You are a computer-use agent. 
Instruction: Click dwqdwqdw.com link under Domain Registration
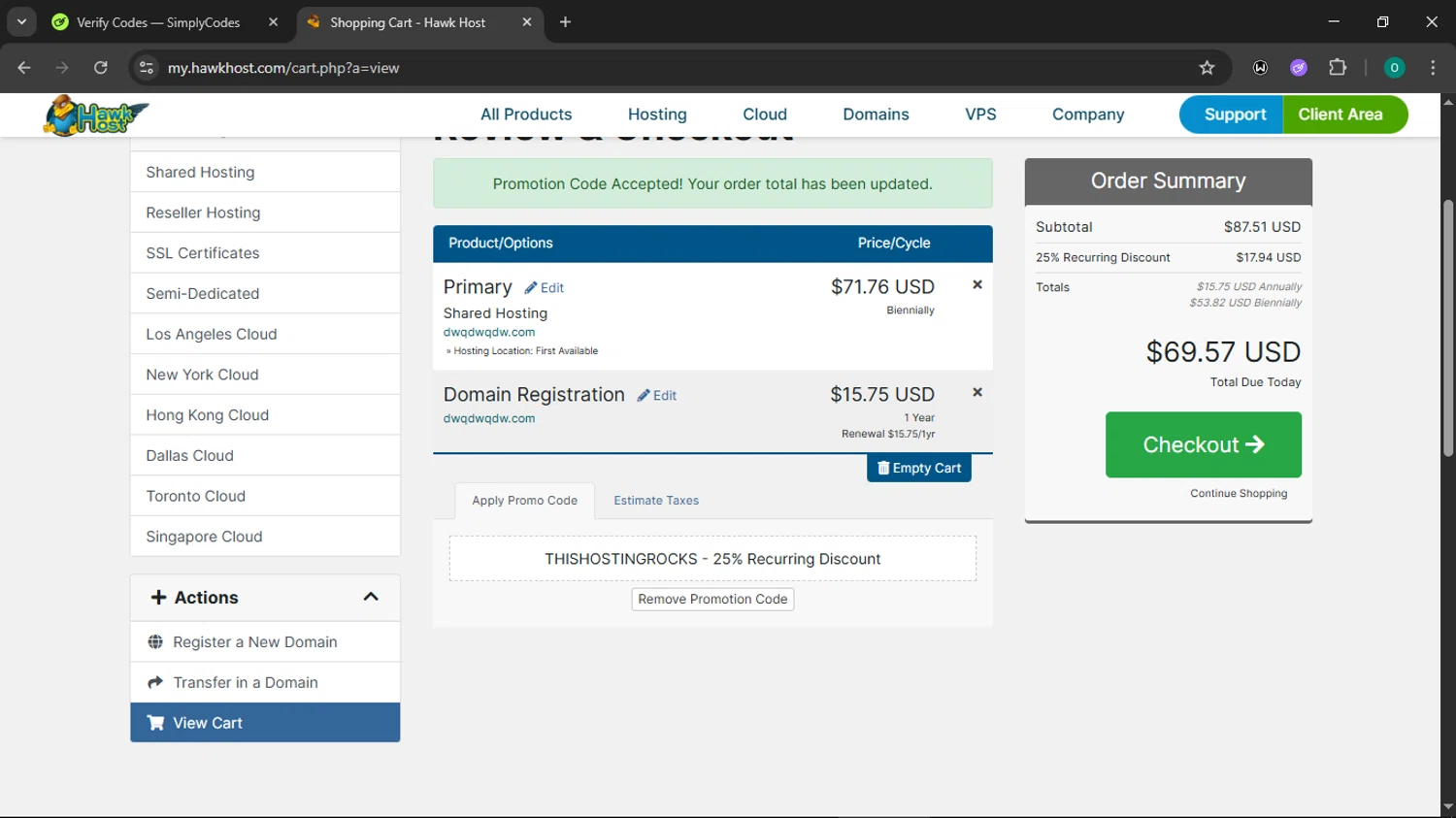click(489, 418)
